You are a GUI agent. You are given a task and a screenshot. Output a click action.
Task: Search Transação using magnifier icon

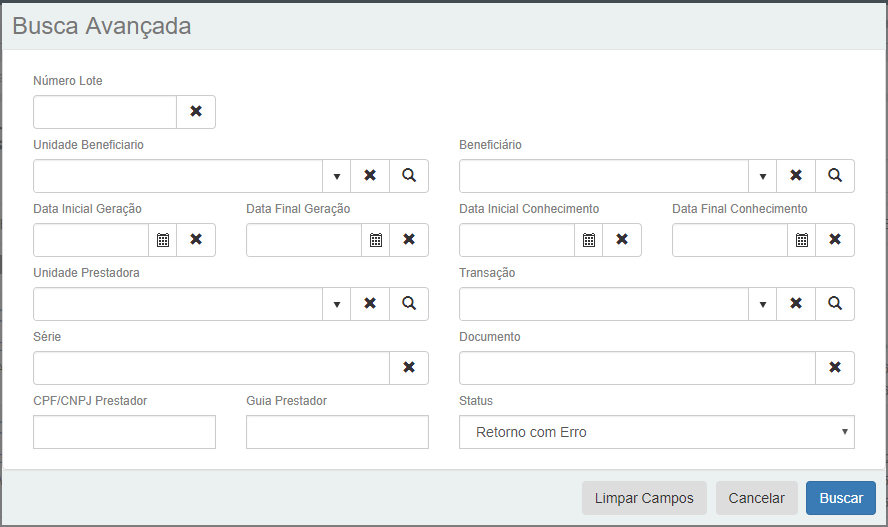click(835, 304)
